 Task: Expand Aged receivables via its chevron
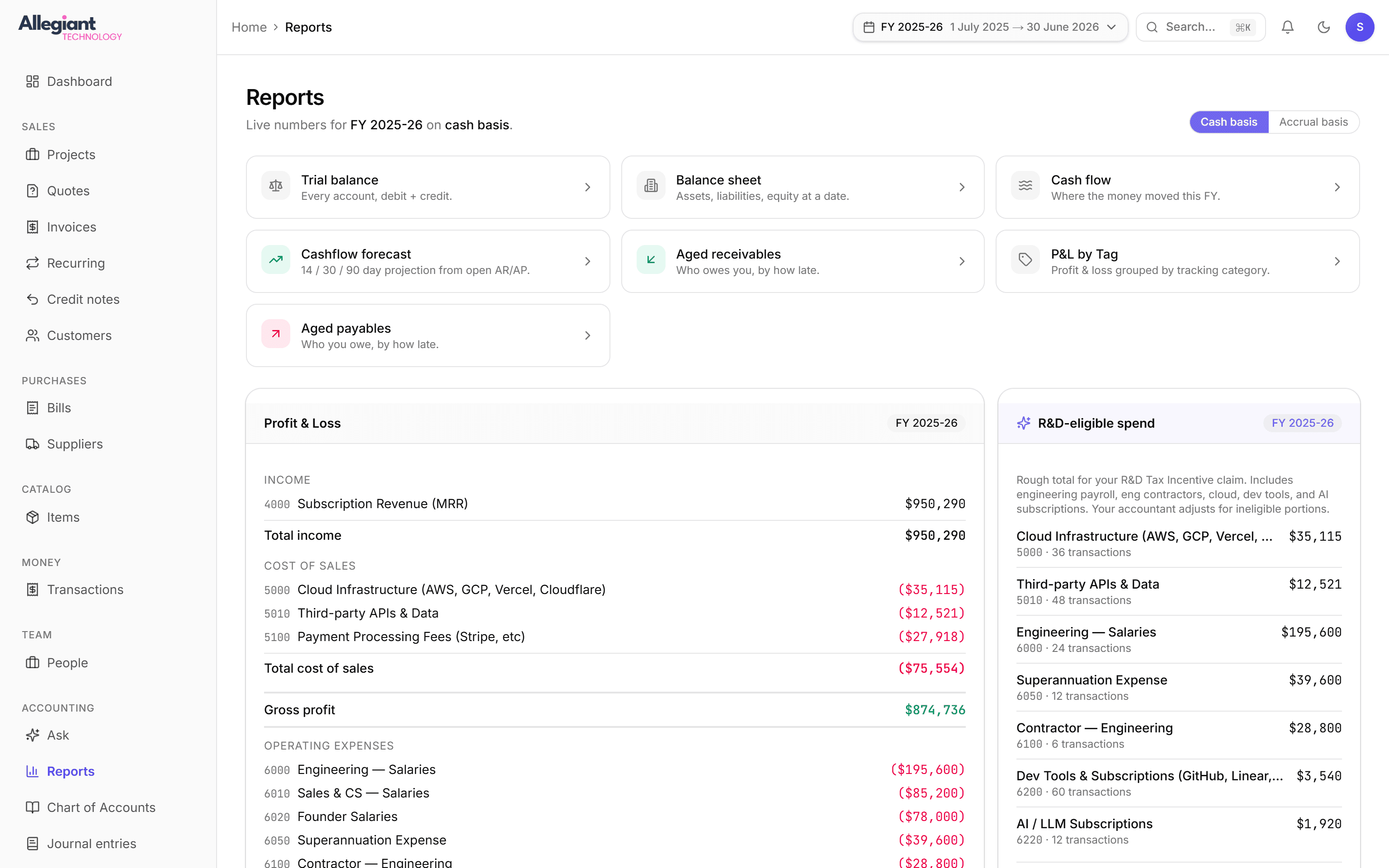click(962, 261)
